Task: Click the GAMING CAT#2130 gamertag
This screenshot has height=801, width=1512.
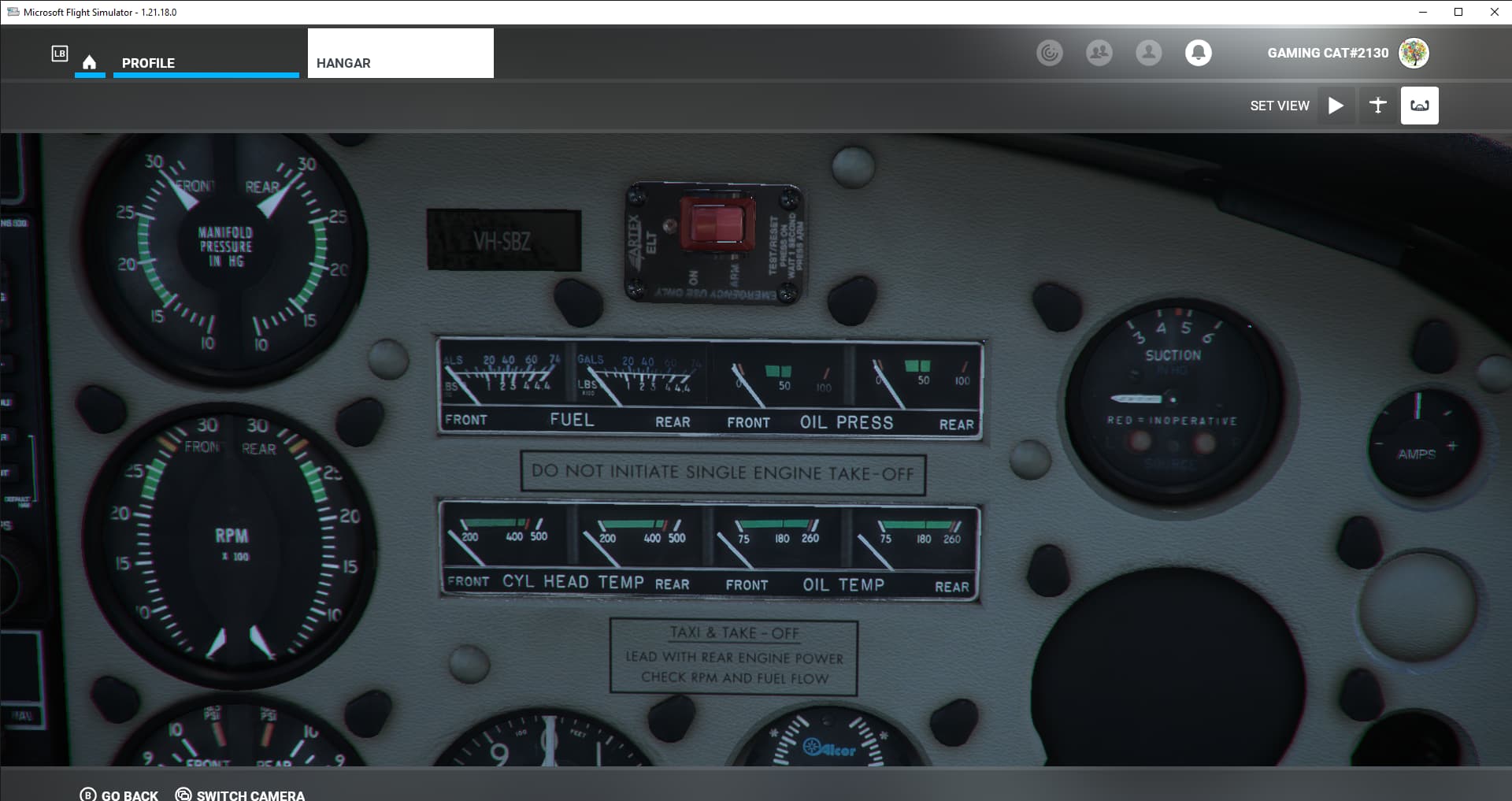Action: pyautogui.click(x=1328, y=53)
